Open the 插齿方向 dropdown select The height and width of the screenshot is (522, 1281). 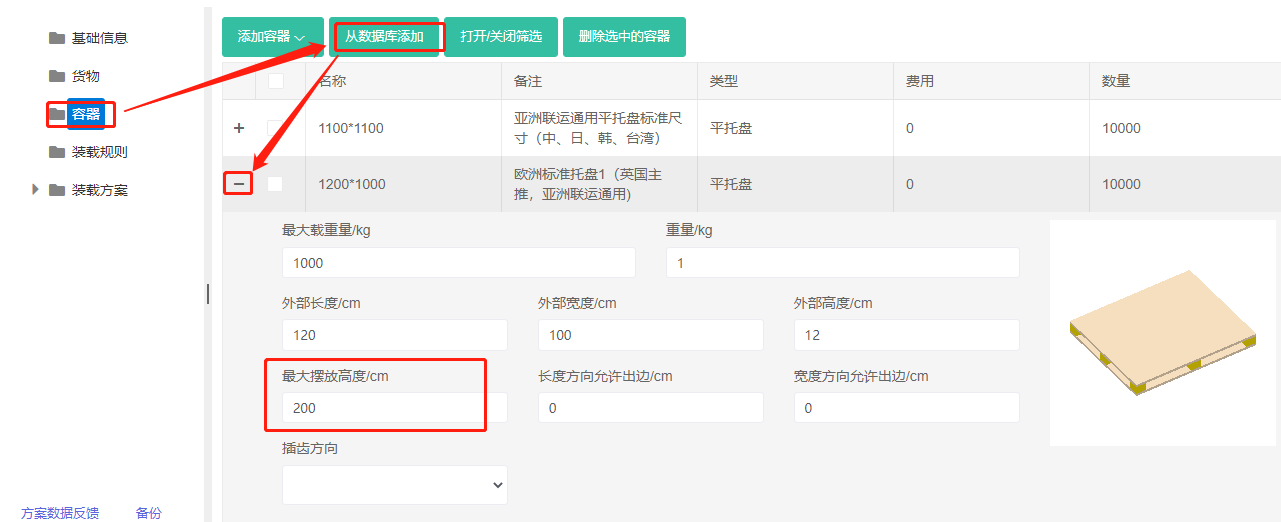pos(395,485)
